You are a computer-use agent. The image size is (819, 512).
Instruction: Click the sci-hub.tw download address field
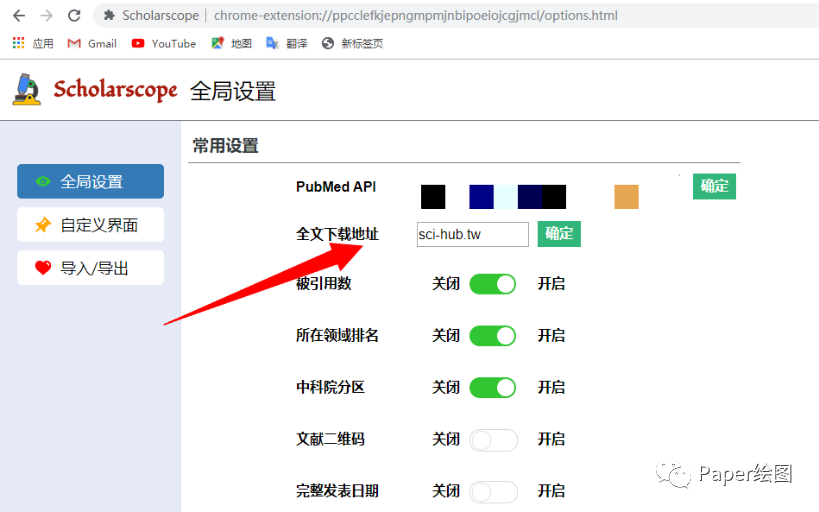click(473, 234)
